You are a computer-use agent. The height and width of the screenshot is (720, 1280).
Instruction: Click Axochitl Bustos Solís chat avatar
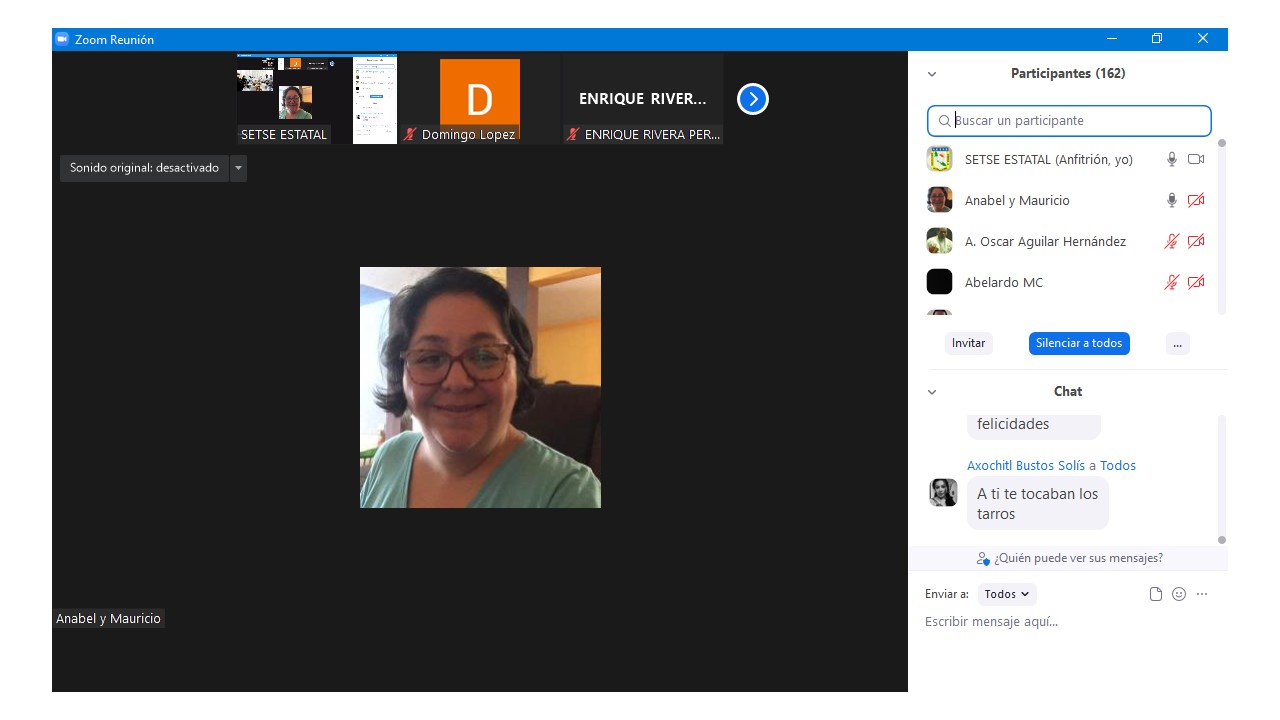point(943,492)
